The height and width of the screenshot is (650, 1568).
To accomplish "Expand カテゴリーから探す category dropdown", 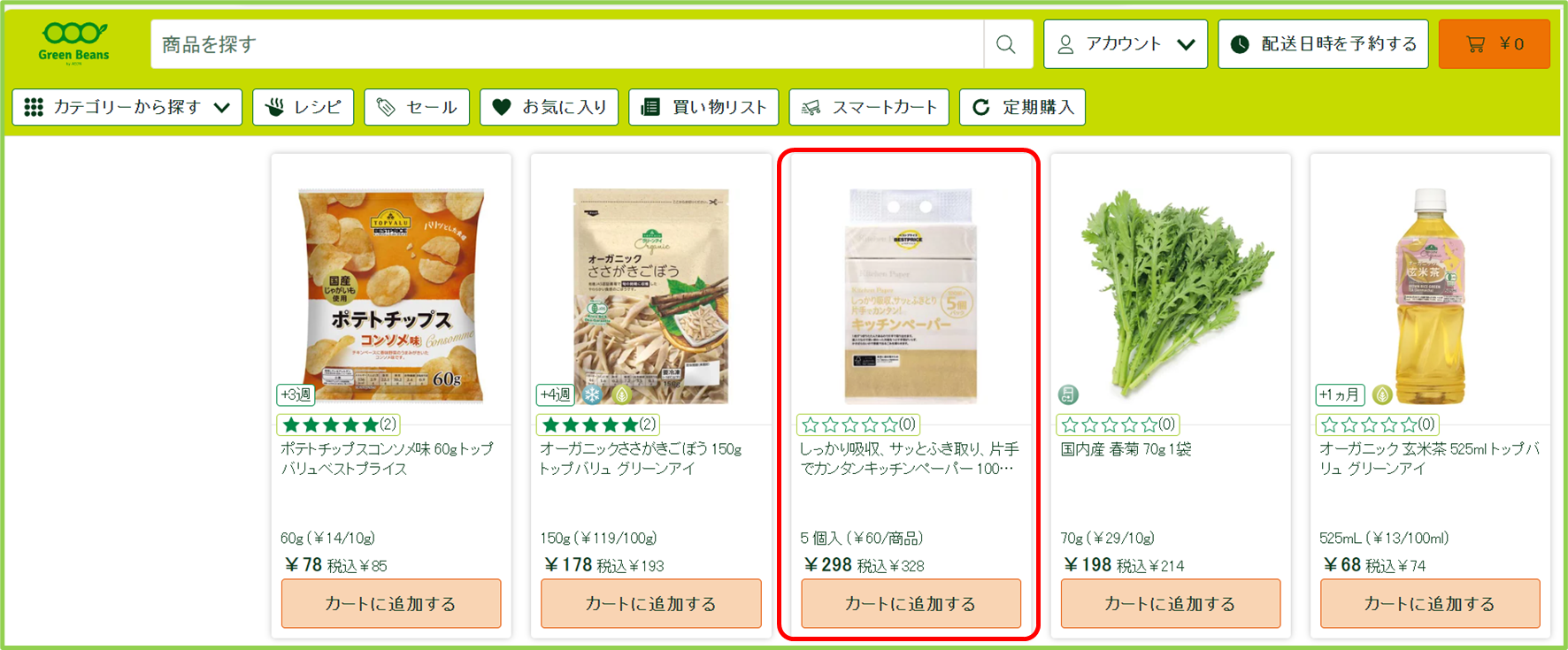I will pos(127,107).
